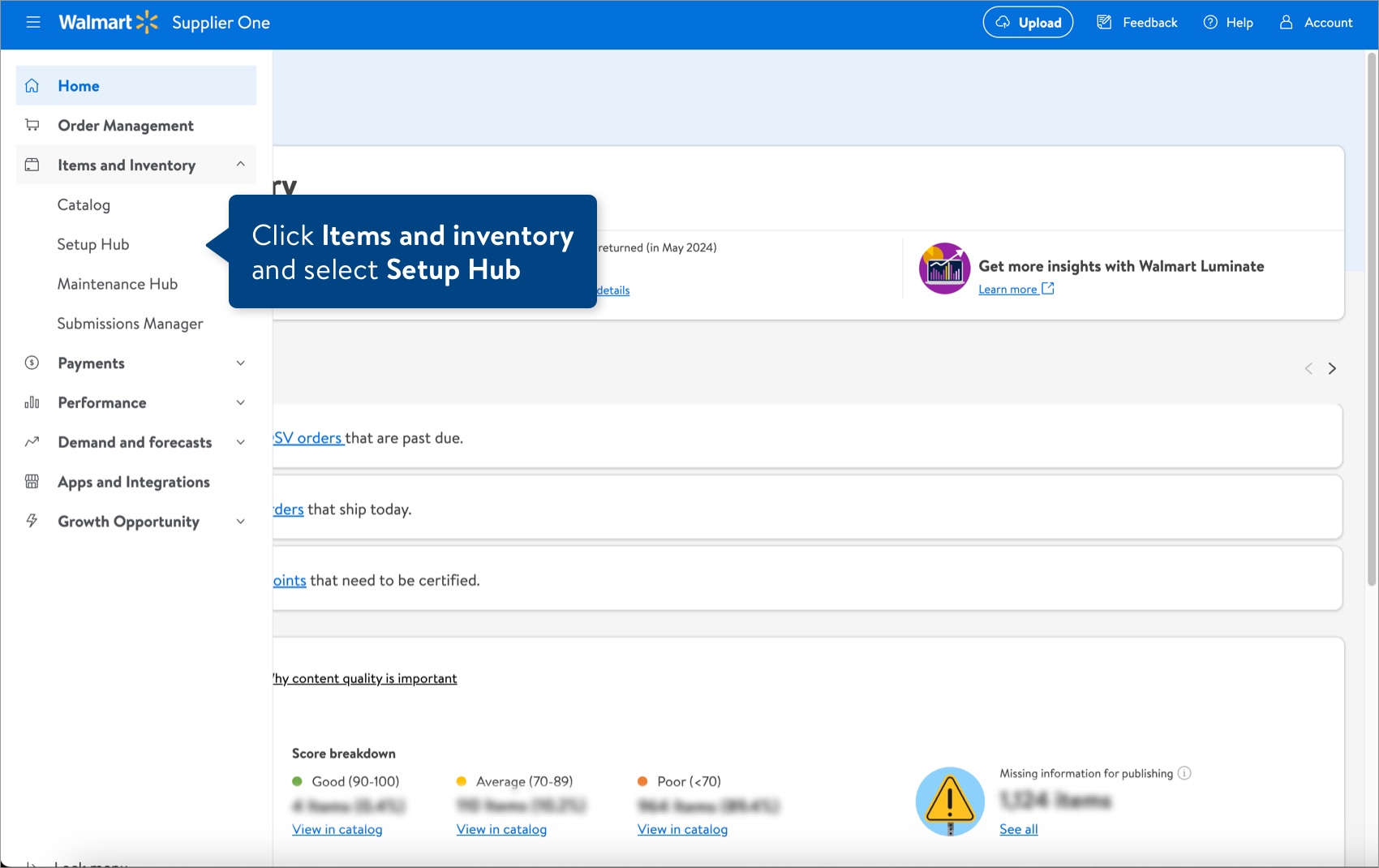Click the Order Management cart icon
The image size is (1379, 868).
(x=32, y=125)
